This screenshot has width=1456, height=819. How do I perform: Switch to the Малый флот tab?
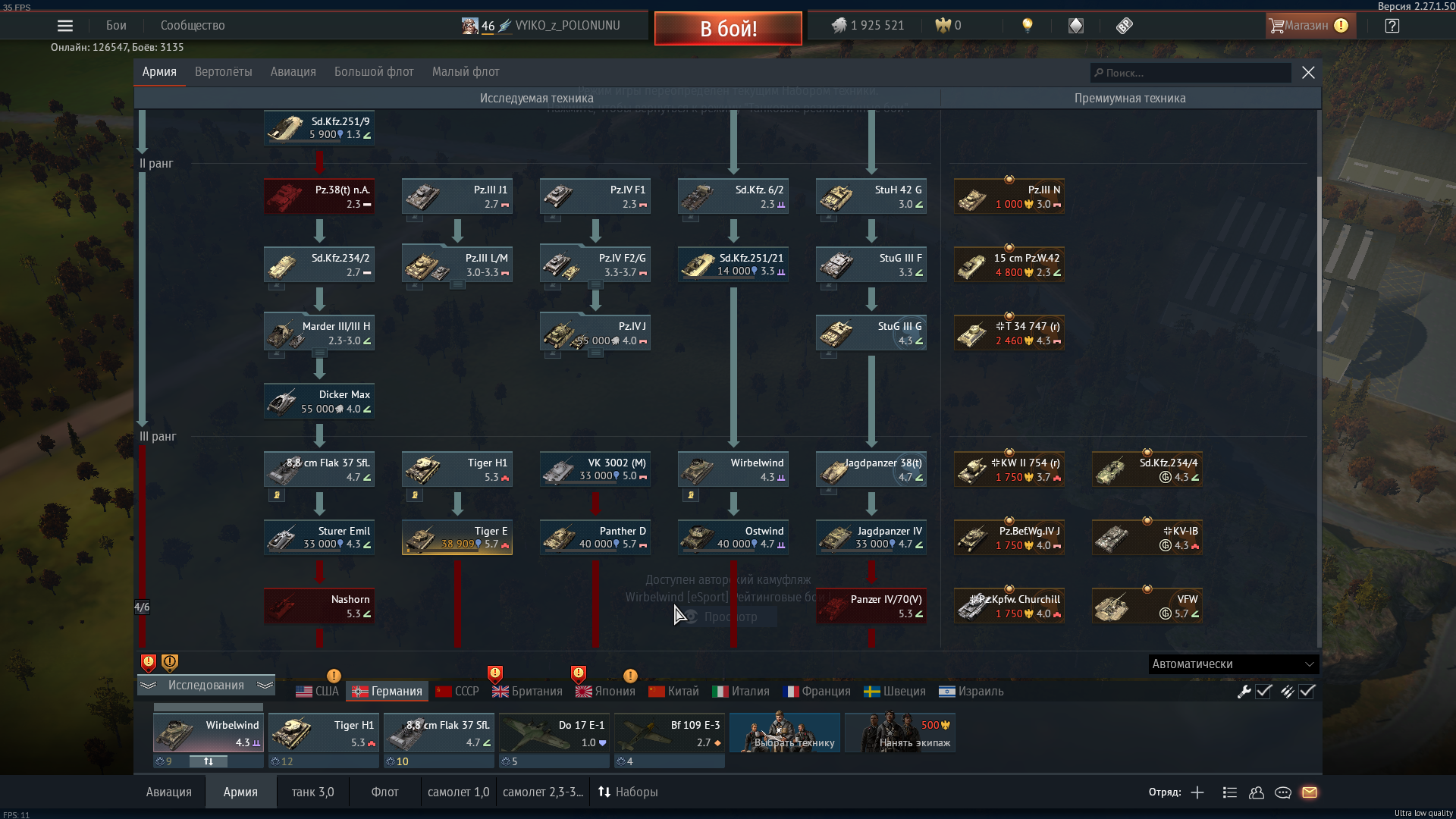tap(466, 72)
